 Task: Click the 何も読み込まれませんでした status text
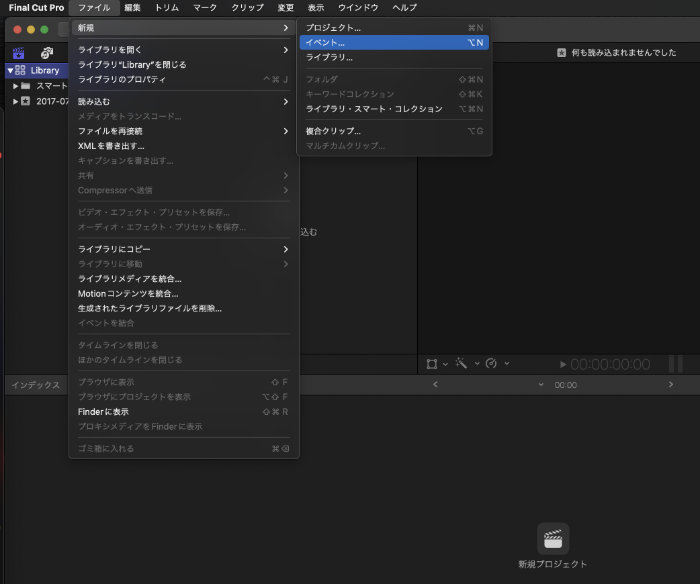(624, 53)
